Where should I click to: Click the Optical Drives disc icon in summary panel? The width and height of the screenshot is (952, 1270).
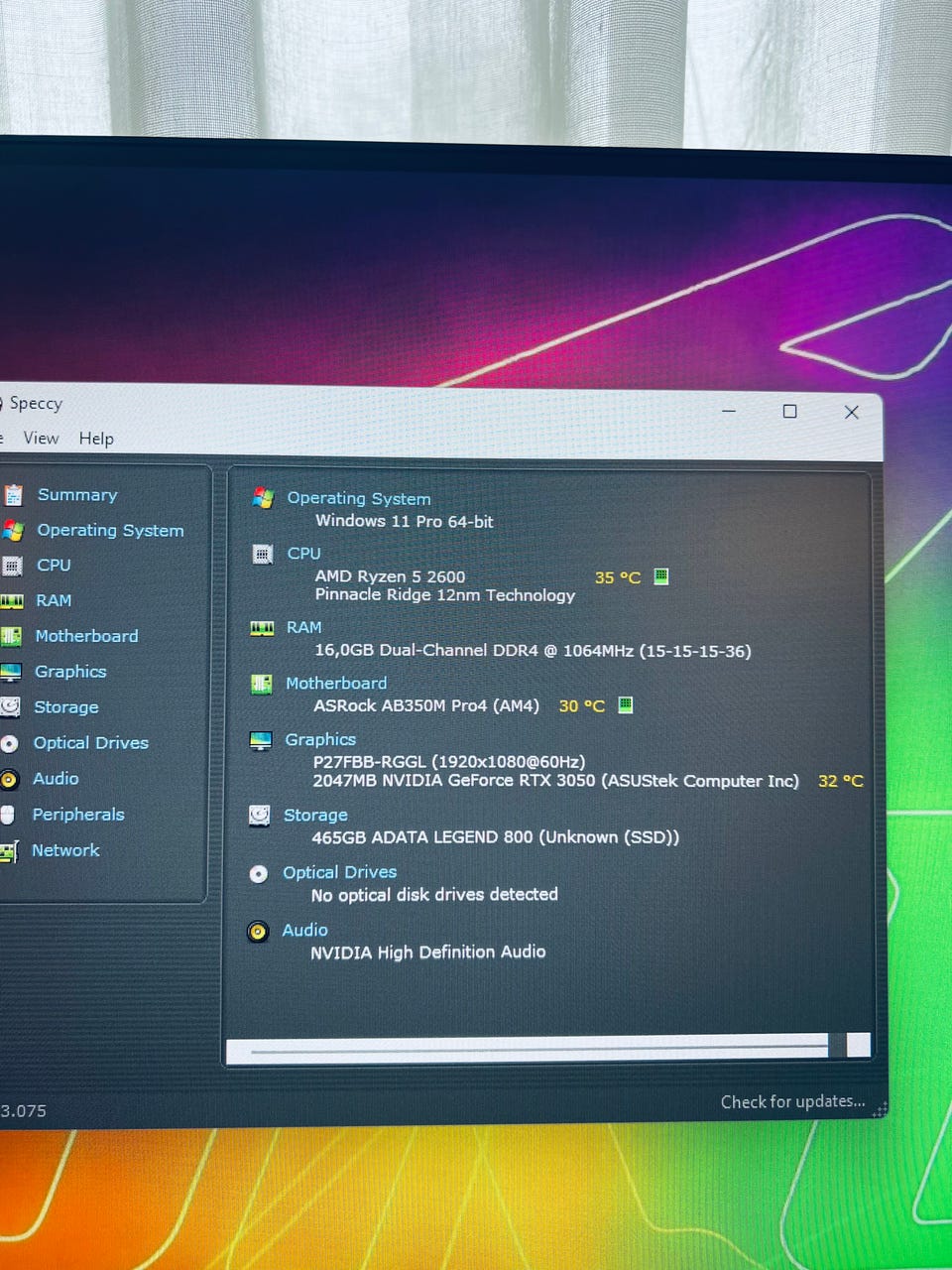coord(259,873)
